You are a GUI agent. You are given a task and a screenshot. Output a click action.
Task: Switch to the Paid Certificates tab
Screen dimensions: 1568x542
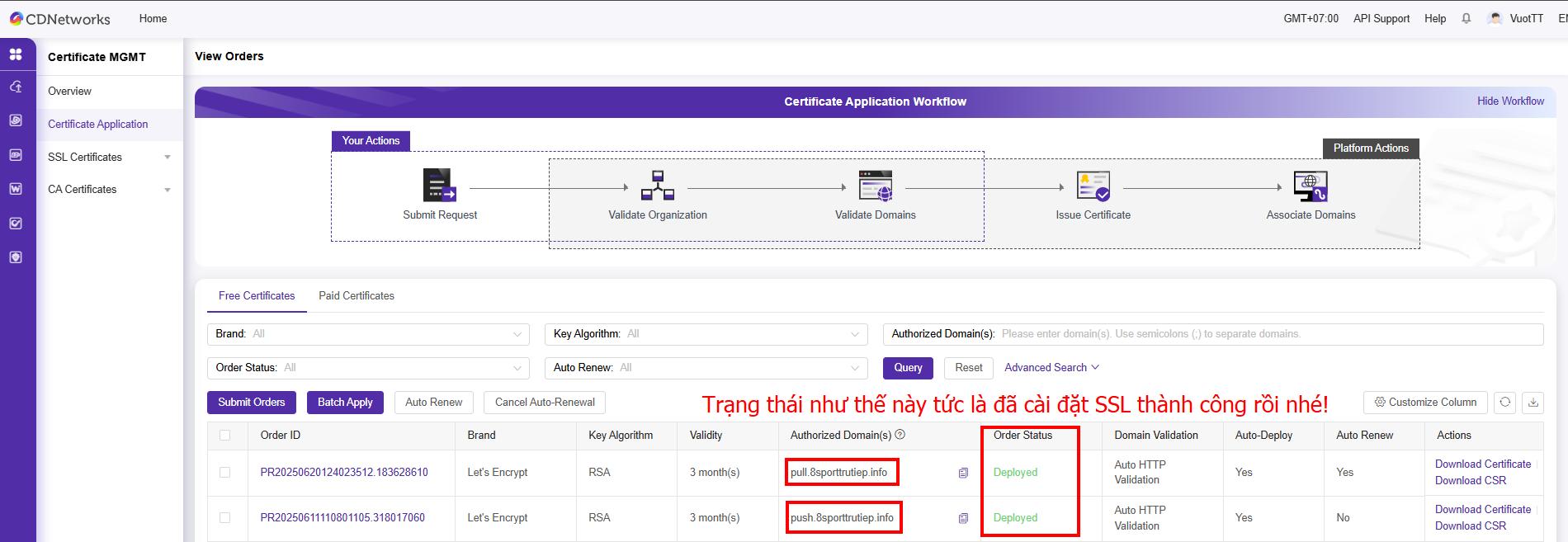(x=357, y=296)
